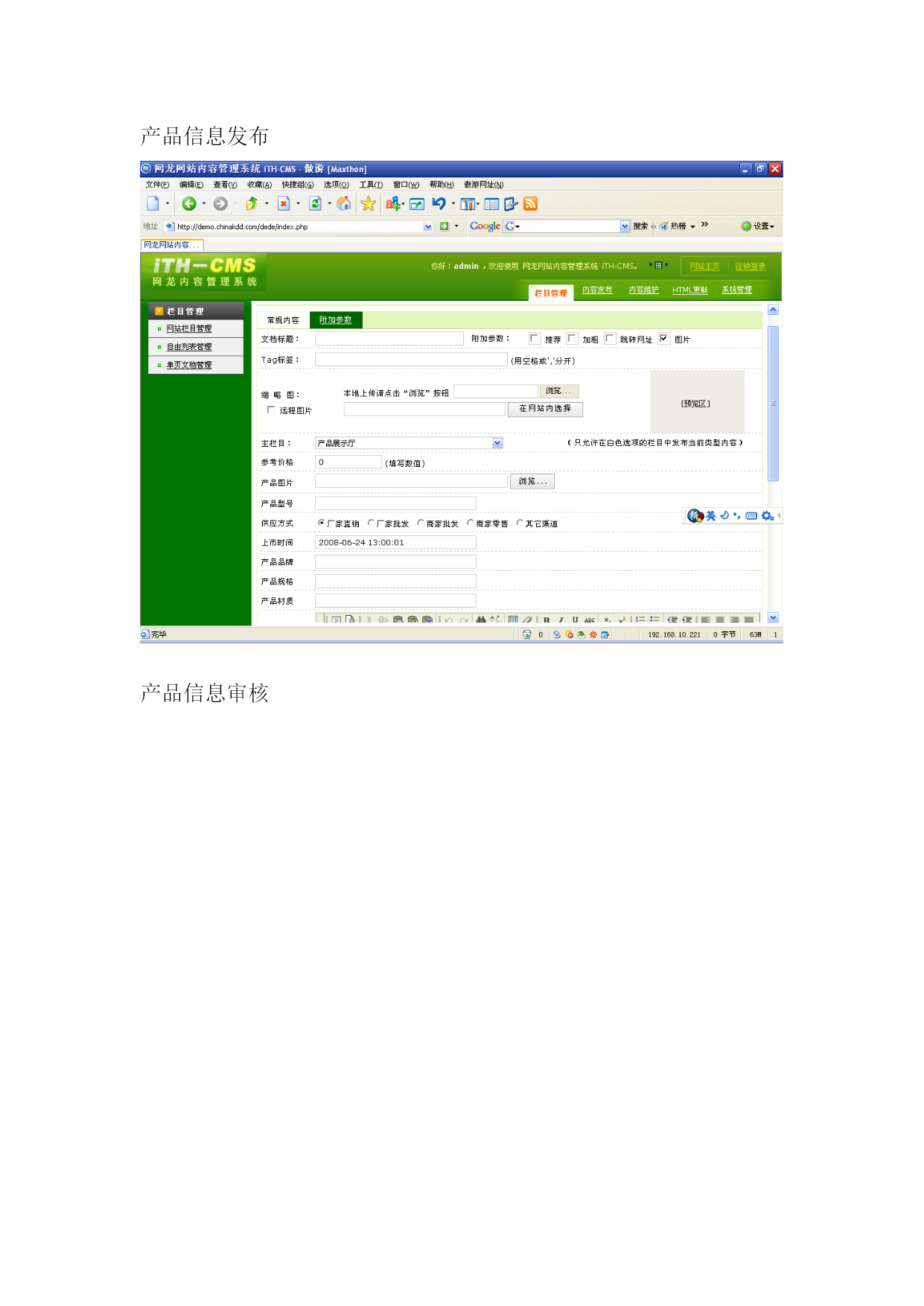Go to browser Home page icon
Screen dimensions: 924x1306
[343, 203]
